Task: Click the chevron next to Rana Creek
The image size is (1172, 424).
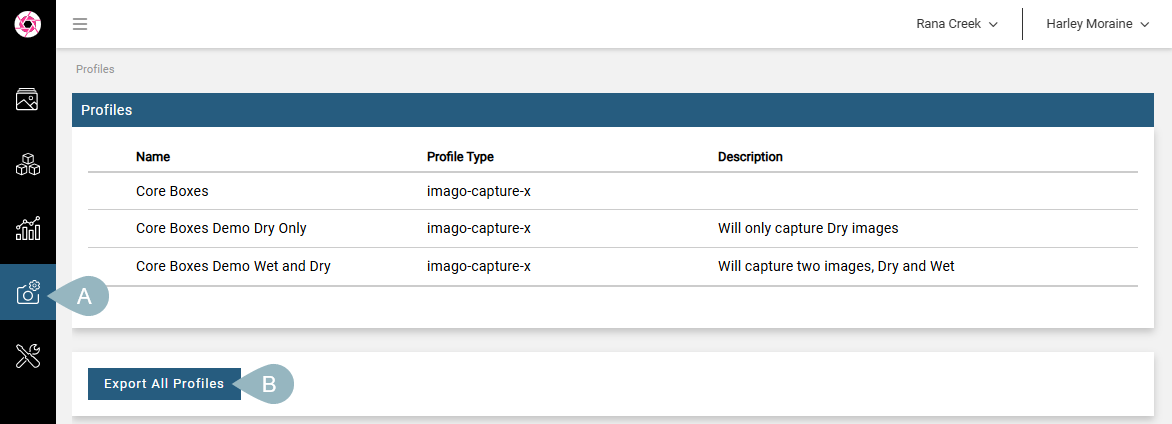Action: point(993,25)
